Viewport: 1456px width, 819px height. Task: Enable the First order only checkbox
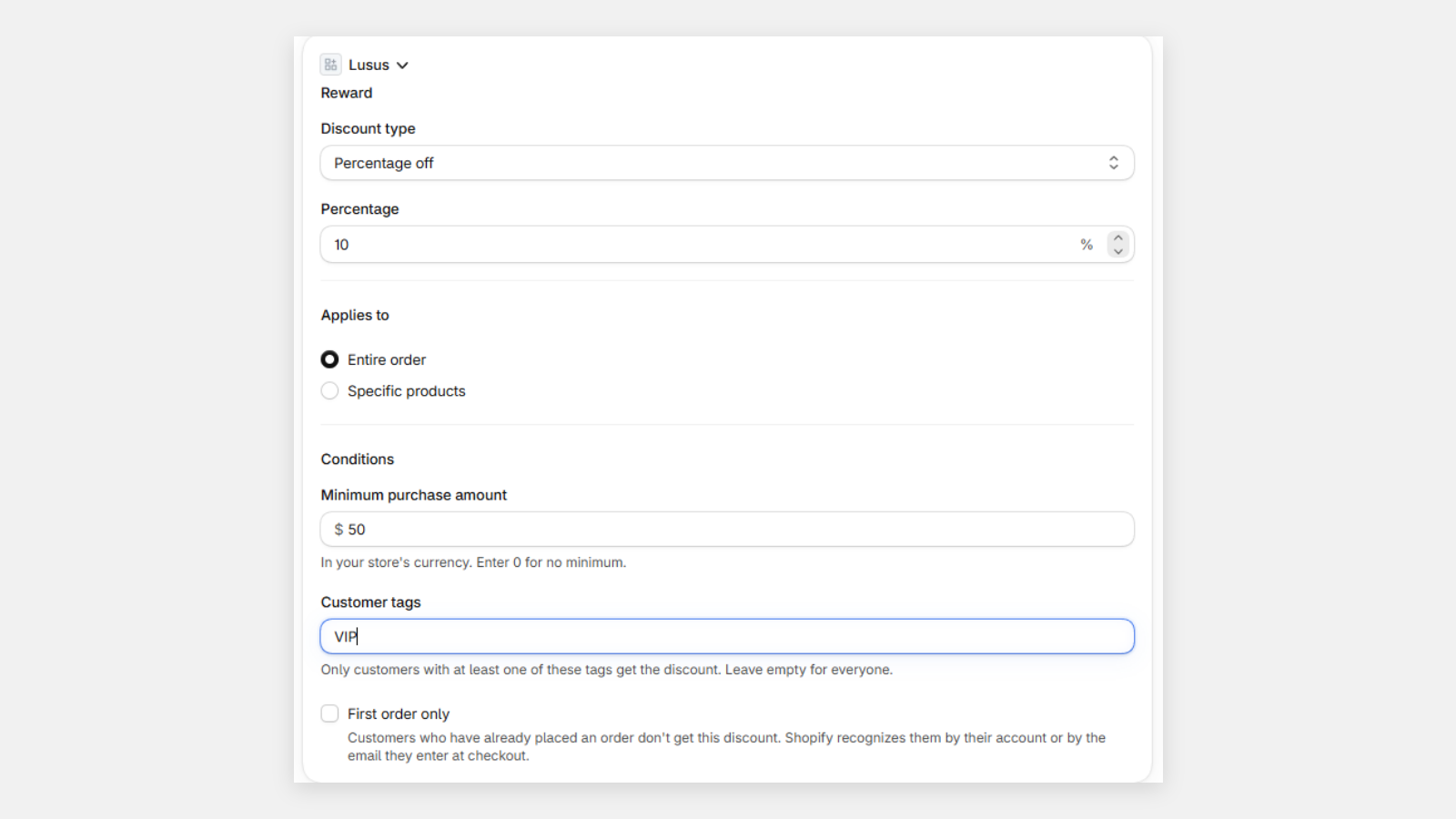click(x=329, y=713)
